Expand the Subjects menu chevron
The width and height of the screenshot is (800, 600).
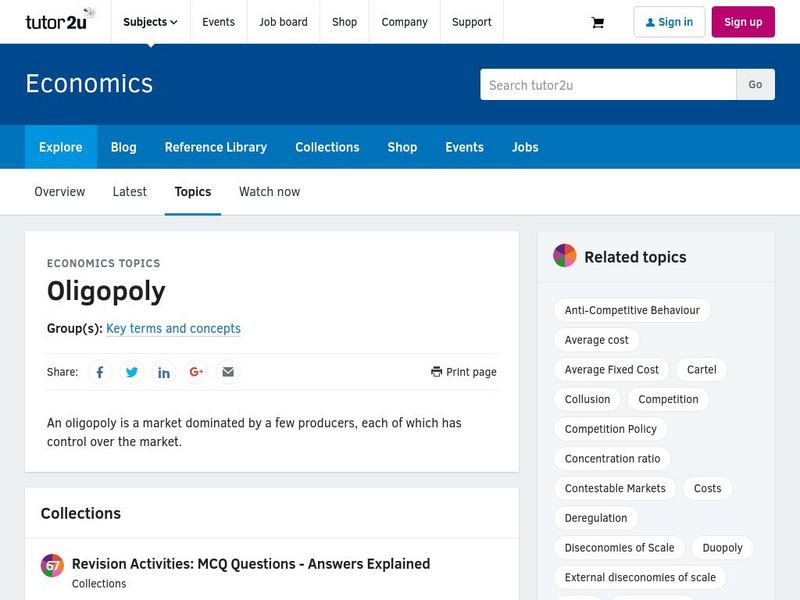click(x=174, y=22)
